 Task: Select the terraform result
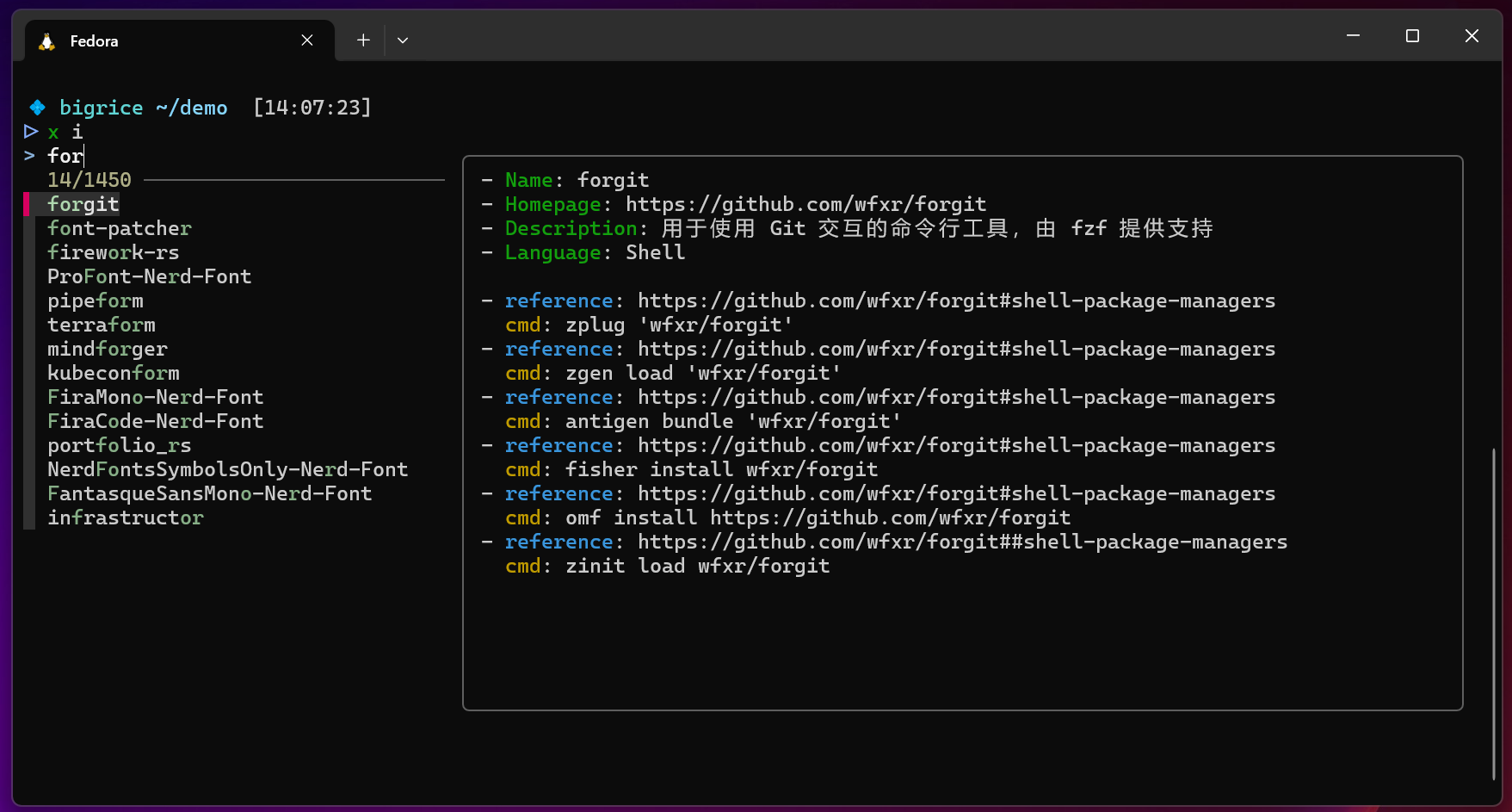click(x=102, y=325)
